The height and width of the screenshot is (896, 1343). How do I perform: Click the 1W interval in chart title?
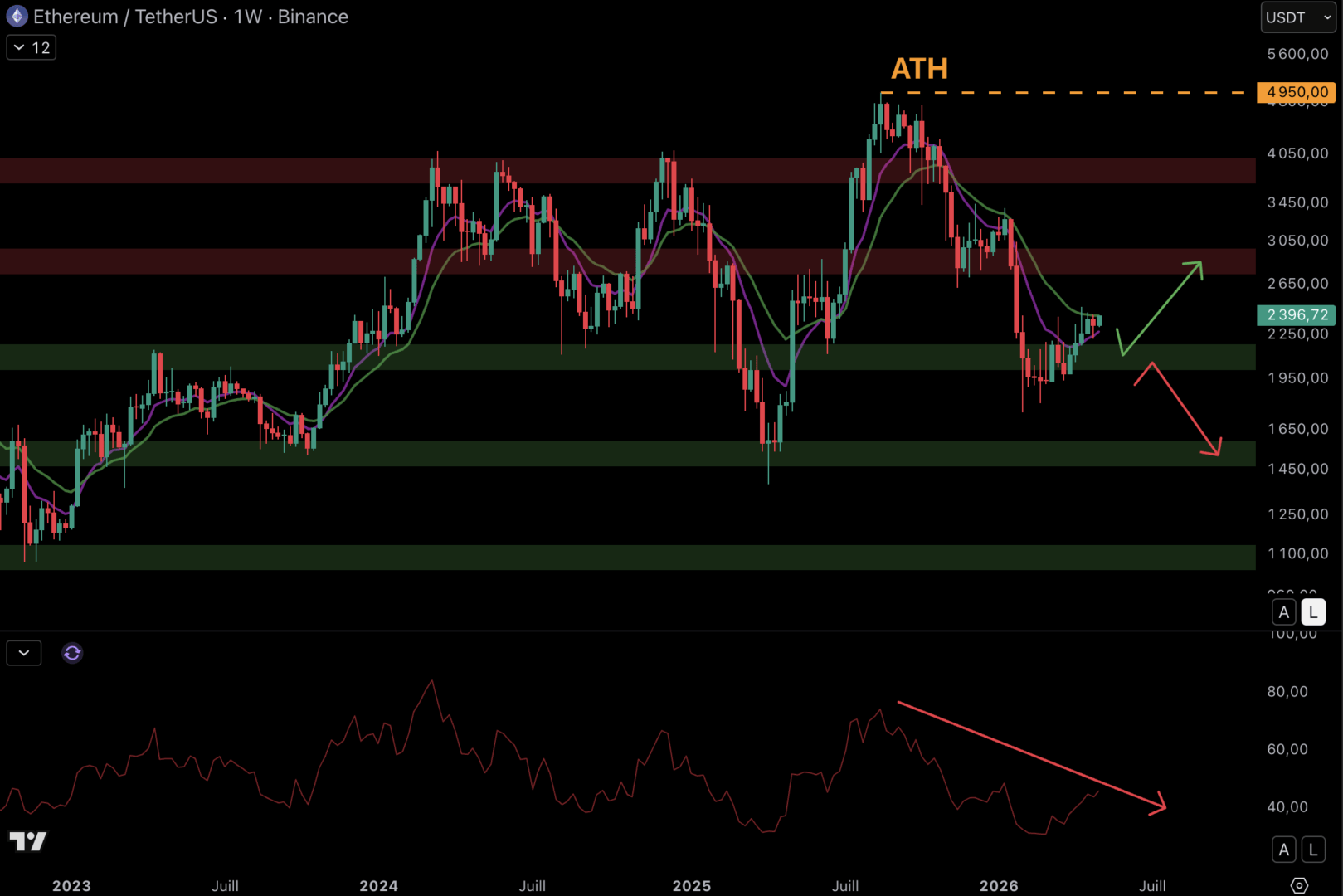[248, 17]
